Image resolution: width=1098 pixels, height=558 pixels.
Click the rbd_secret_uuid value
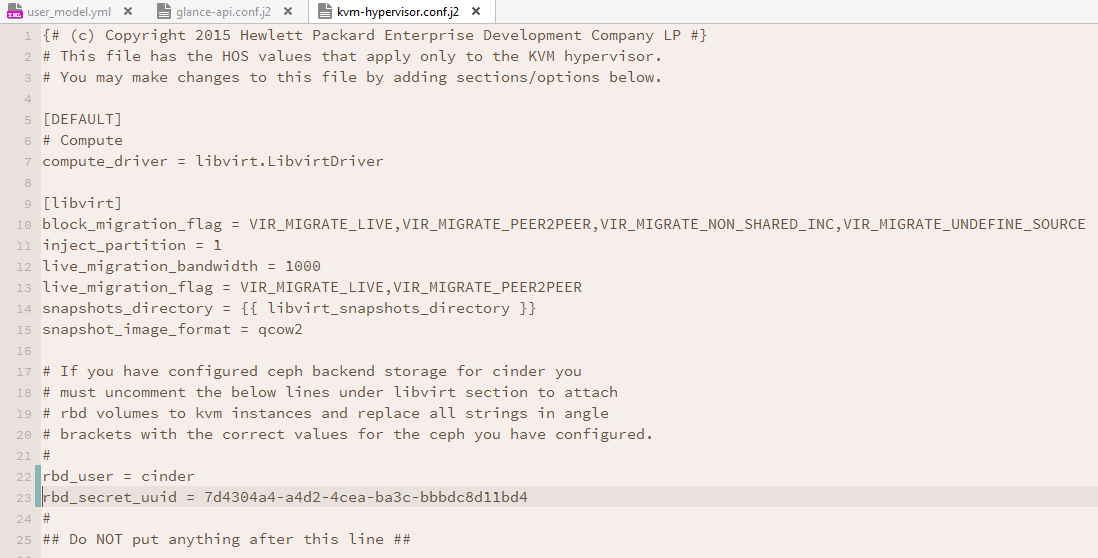pyautogui.click(x=364, y=497)
